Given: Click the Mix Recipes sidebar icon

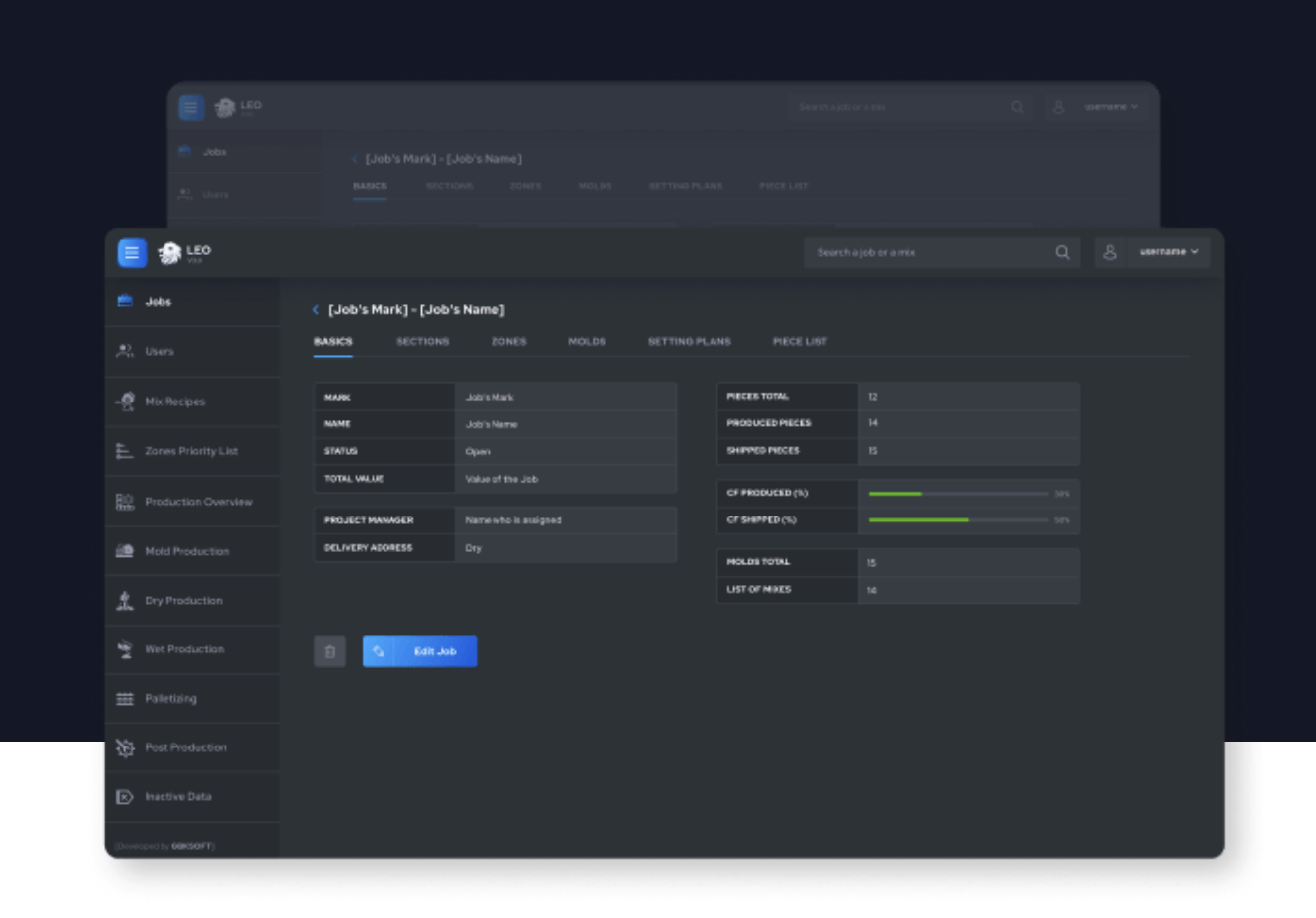Looking at the screenshot, I should [125, 402].
